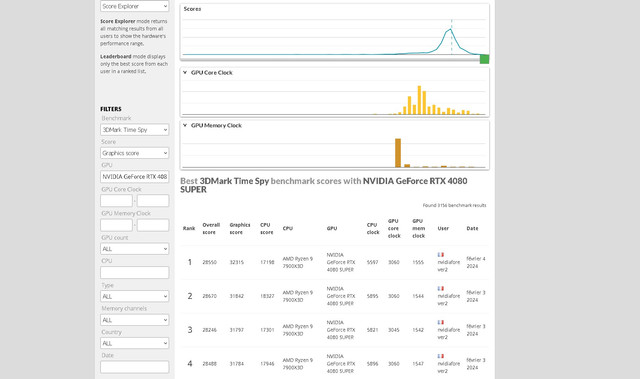640x379 pixels.
Task: Open the Country ALL dropdown
Action: (134, 344)
